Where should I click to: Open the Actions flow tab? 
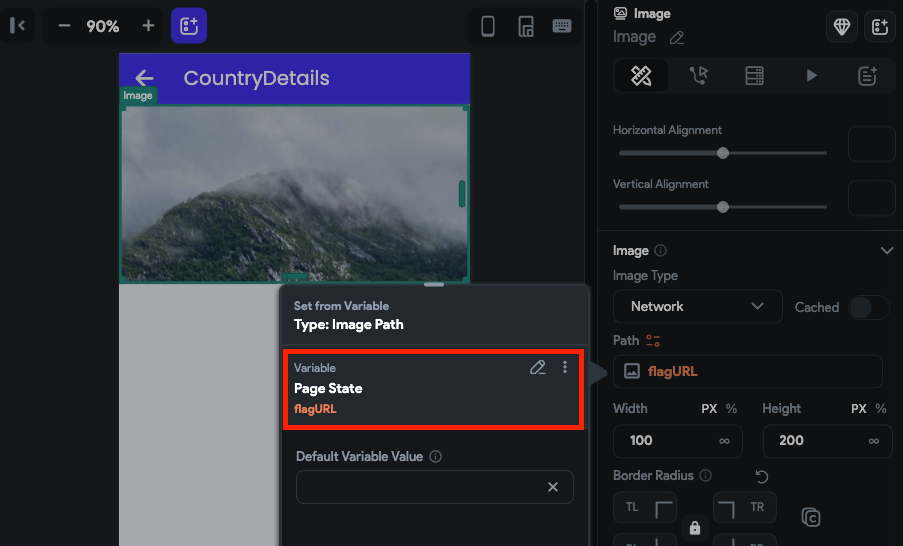698,75
